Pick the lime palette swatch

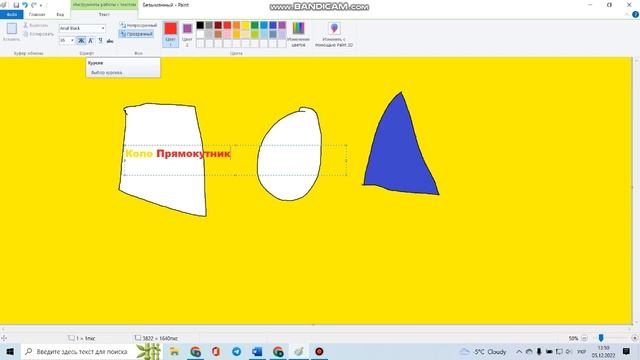pos(255,34)
